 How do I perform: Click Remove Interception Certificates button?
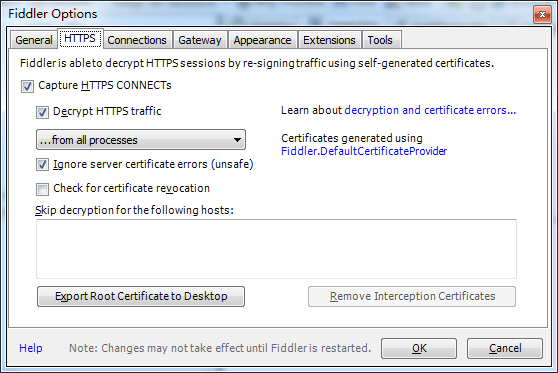tap(412, 296)
